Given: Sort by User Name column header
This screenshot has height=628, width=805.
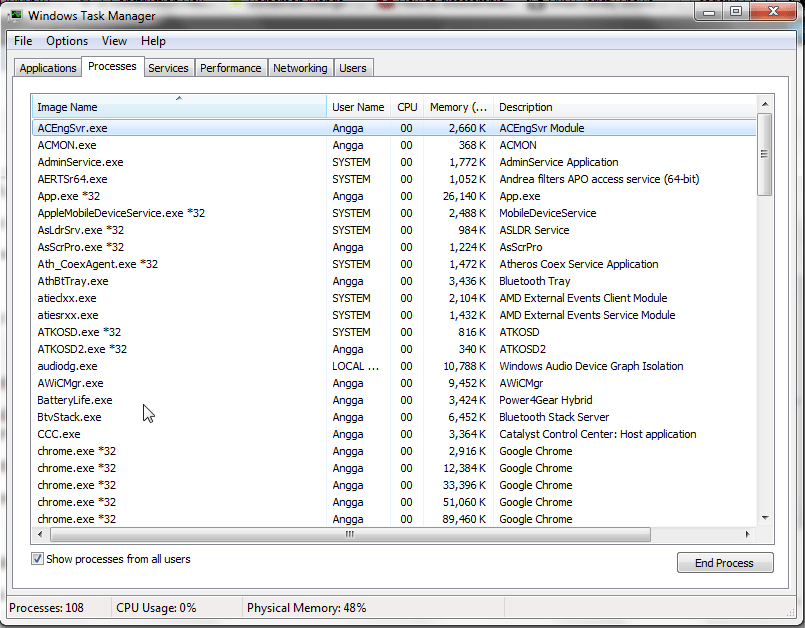Looking at the screenshot, I should [x=358, y=107].
